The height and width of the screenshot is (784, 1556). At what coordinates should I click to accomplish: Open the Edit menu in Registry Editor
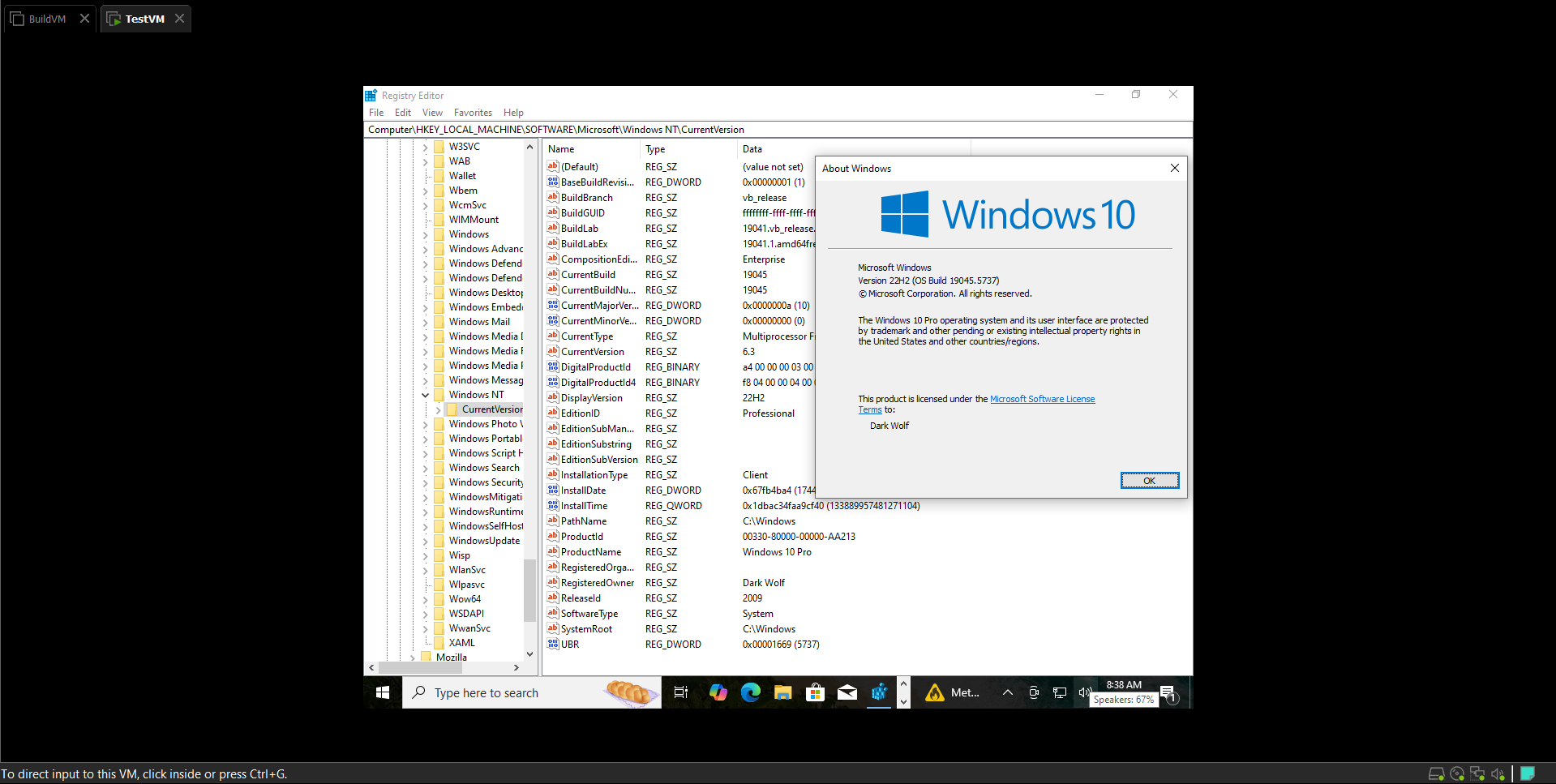point(403,113)
